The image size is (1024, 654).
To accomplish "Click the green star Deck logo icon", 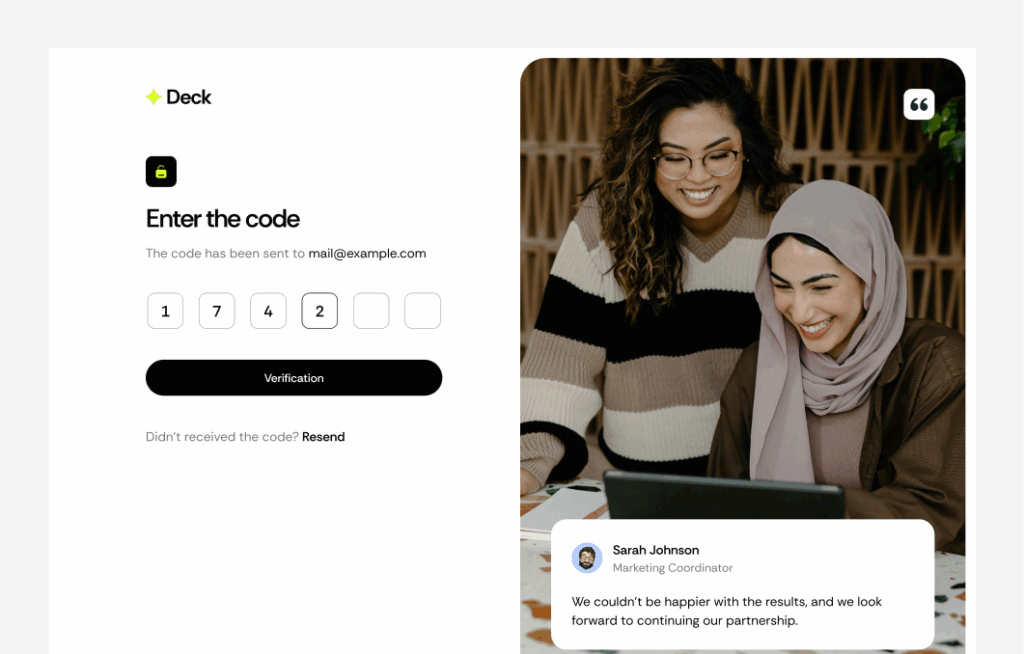I will tap(153, 97).
